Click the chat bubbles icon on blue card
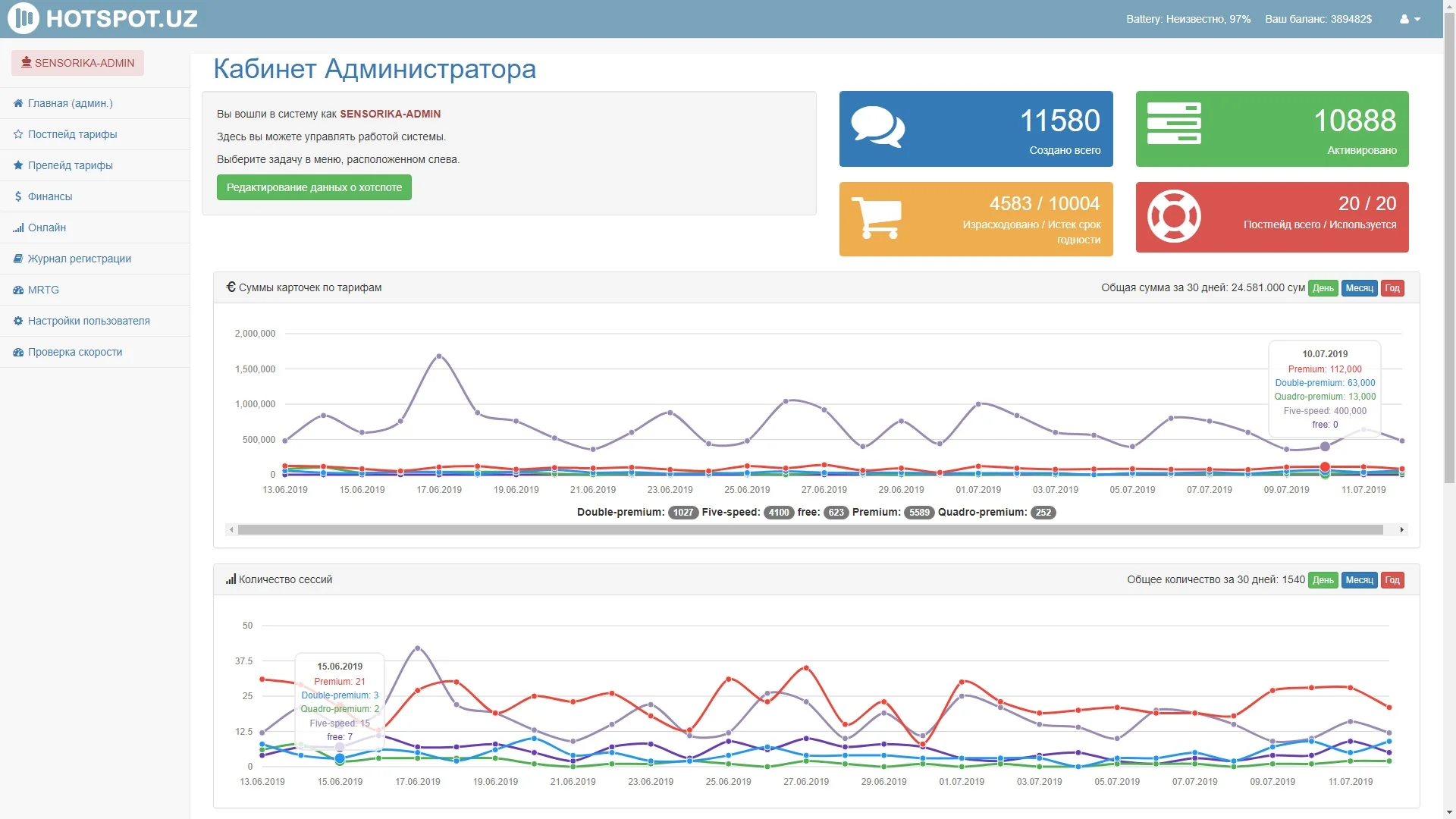Image resolution: width=1456 pixels, height=819 pixels. click(x=877, y=127)
